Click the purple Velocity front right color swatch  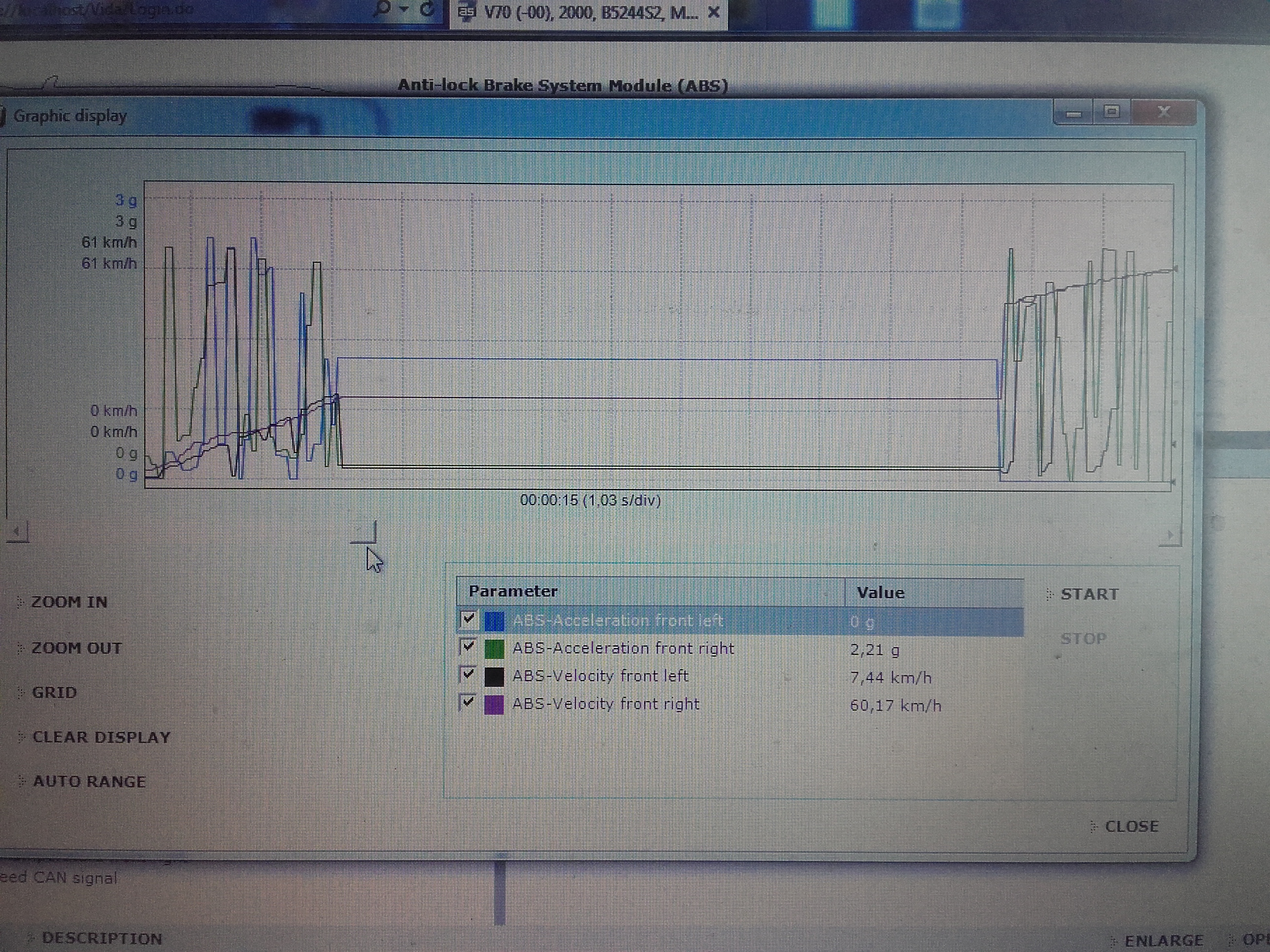coord(494,705)
